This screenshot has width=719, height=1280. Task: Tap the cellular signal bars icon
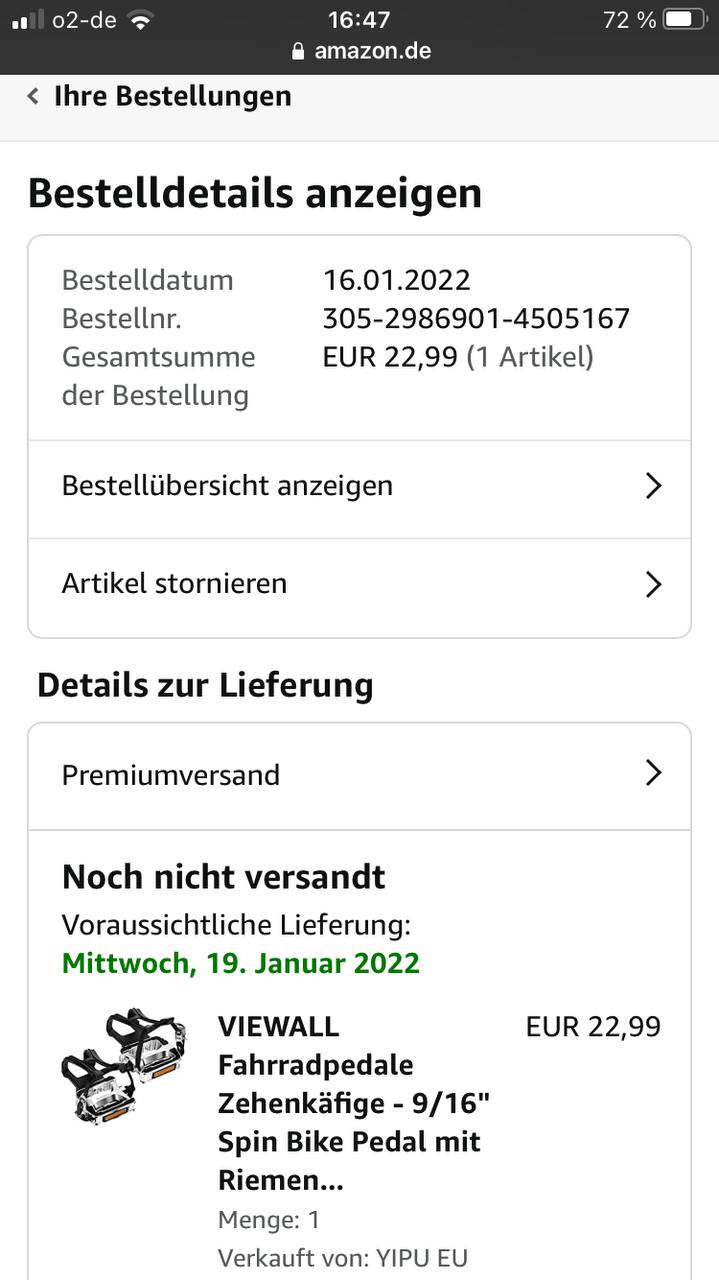point(28,20)
